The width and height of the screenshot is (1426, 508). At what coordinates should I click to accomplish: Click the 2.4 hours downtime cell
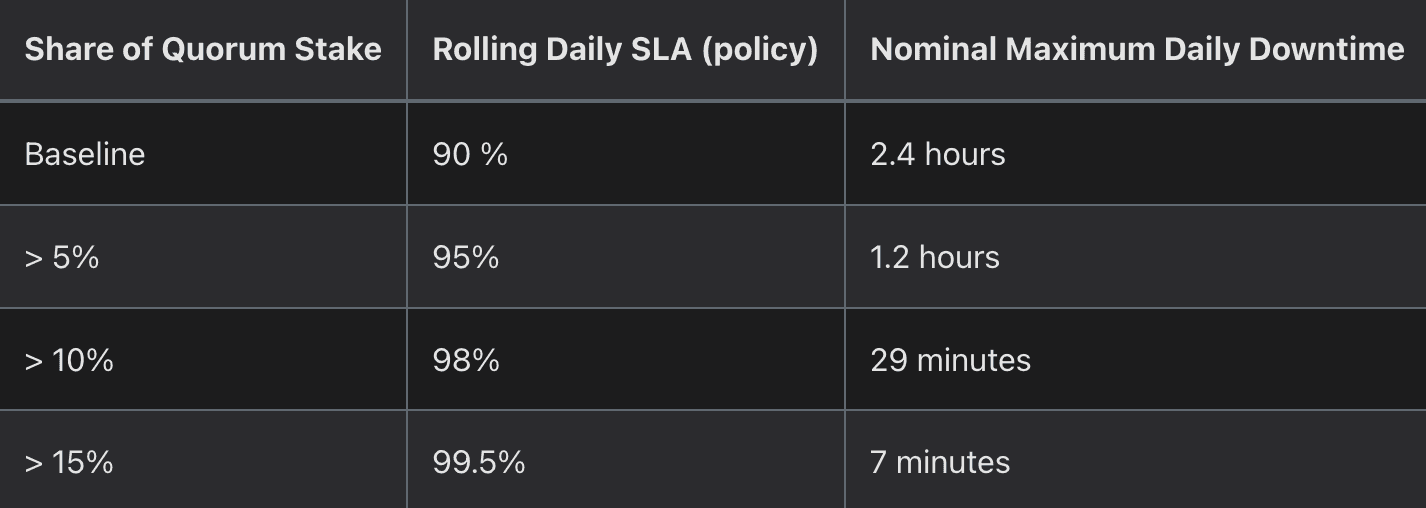[937, 154]
